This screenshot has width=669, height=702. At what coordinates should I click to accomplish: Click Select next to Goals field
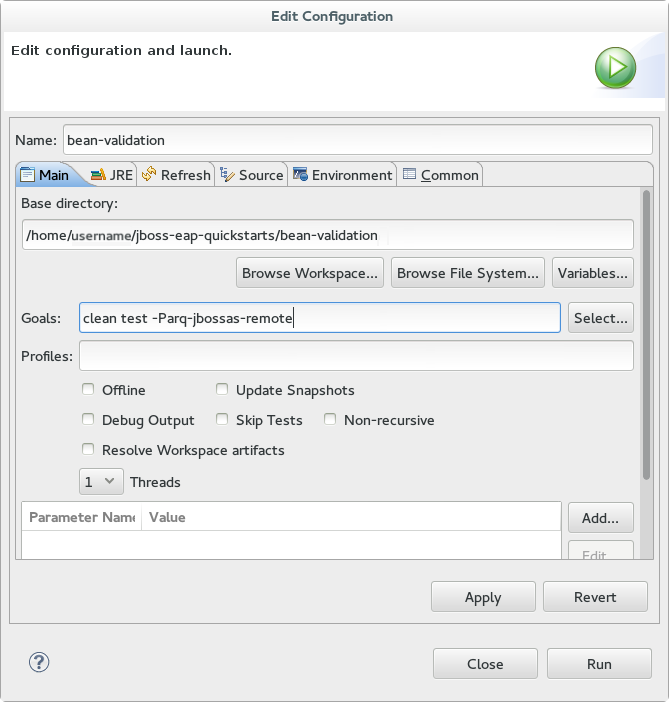(x=600, y=318)
